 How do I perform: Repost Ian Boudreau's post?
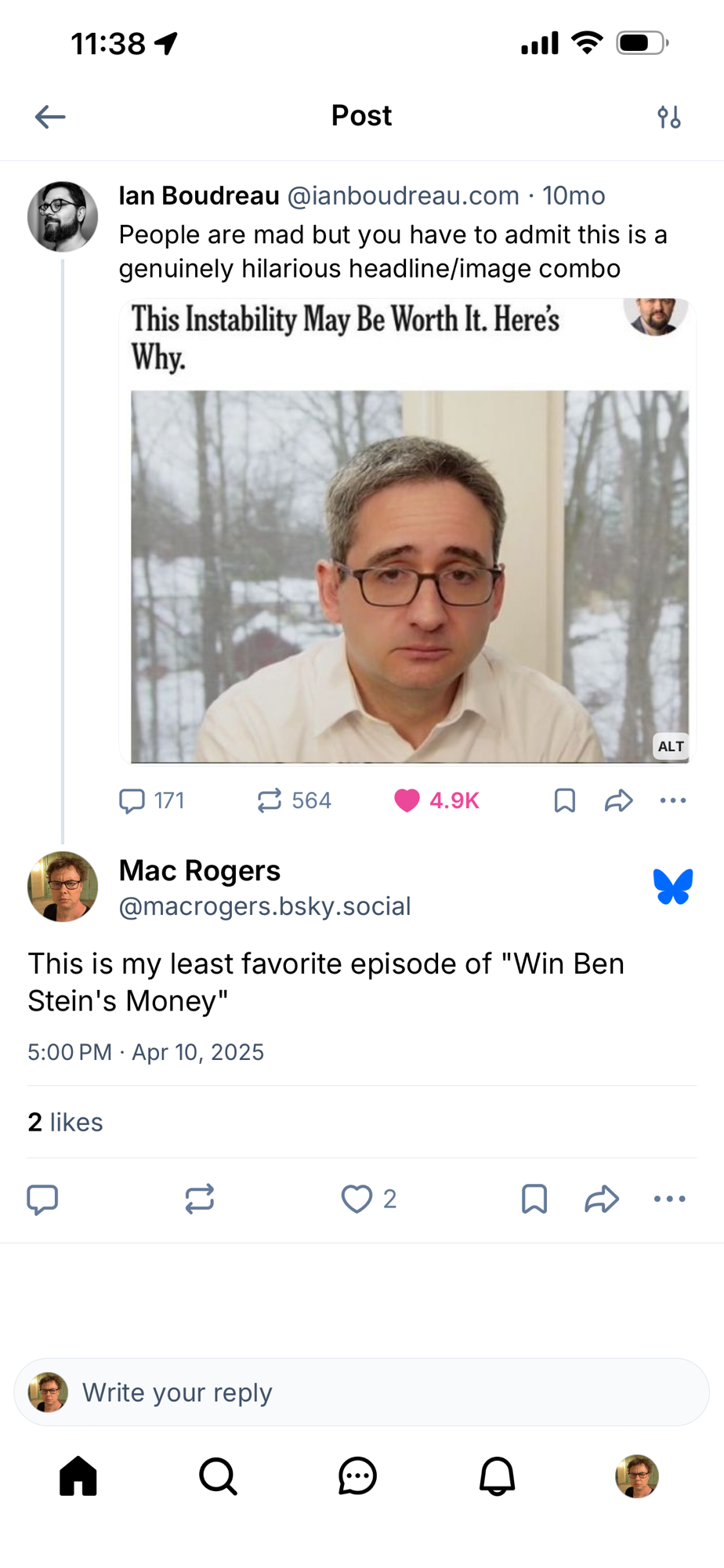(270, 800)
